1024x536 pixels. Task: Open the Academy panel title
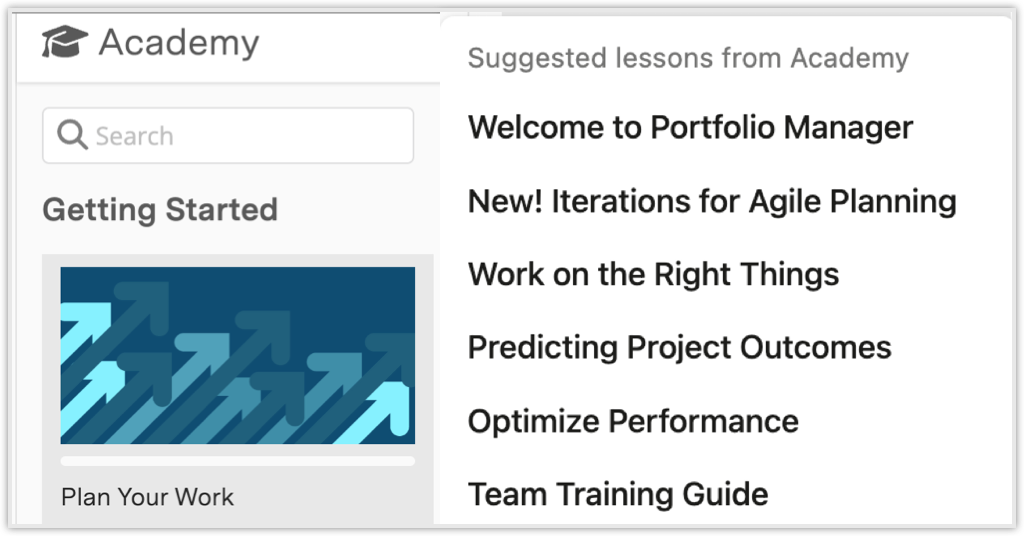[179, 43]
